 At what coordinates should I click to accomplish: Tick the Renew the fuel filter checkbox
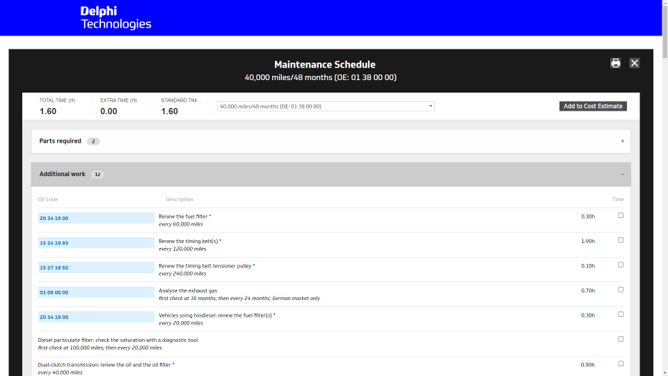pos(621,215)
